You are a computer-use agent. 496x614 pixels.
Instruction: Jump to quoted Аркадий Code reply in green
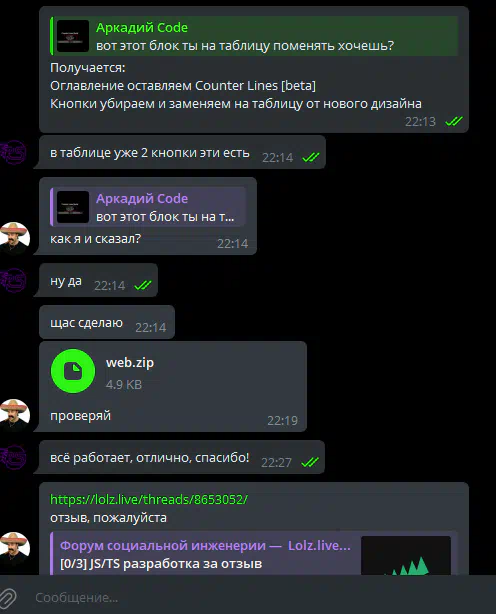tap(254, 36)
